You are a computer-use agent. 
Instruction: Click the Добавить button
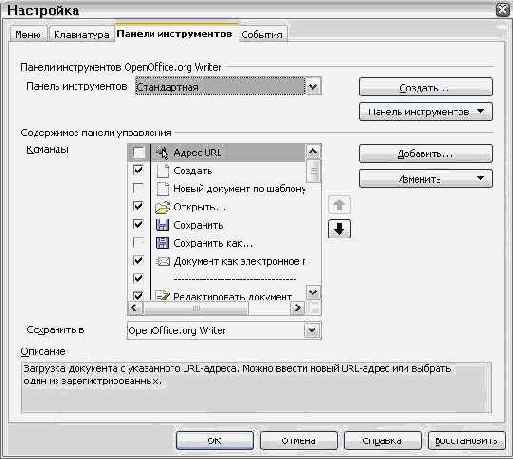pyautogui.click(x=426, y=154)
